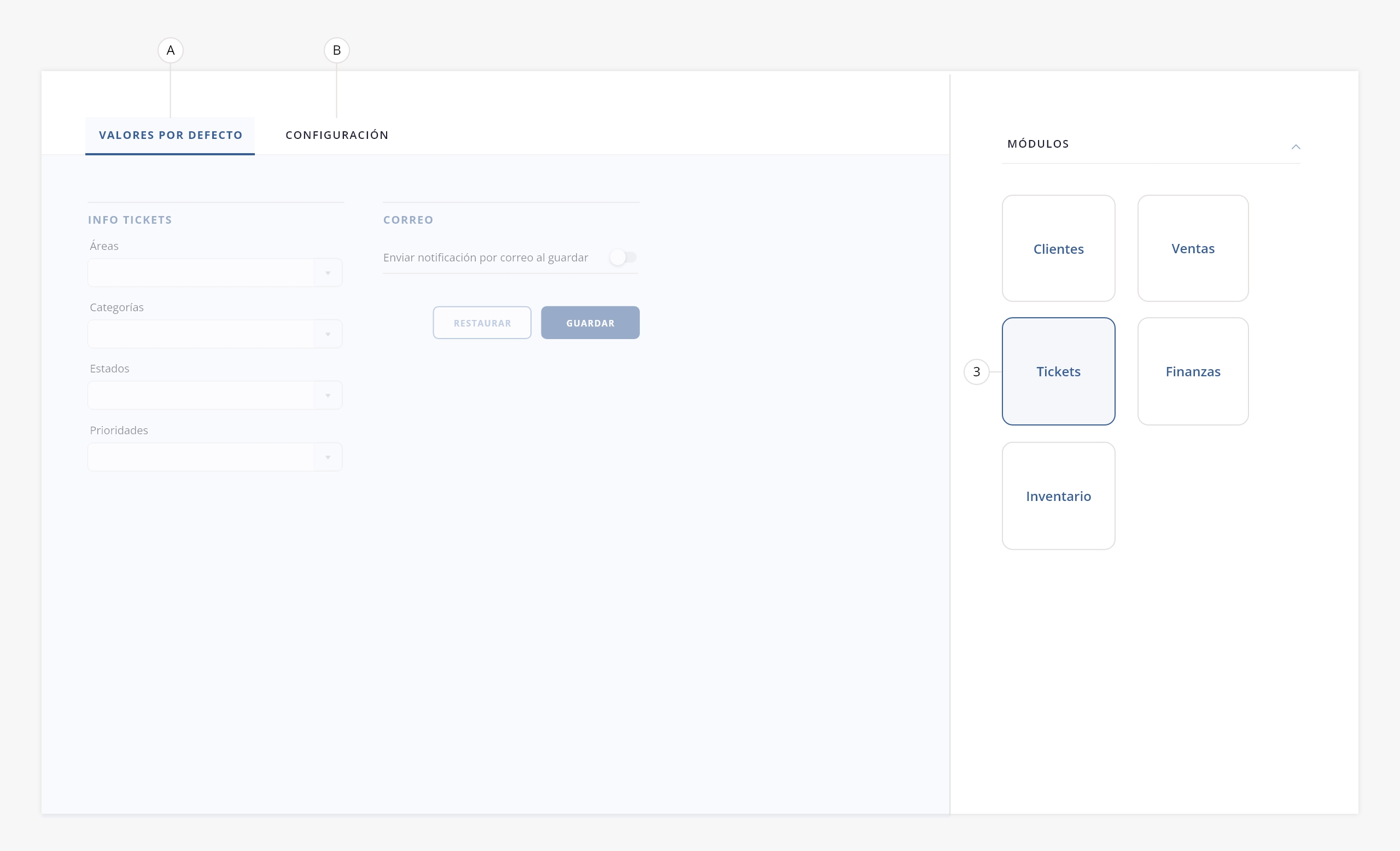Image resolution: width=1400 pixels, height=851 pixels.
Task: Collapse the Módulos panel chevron
Action: (1296, 147)
